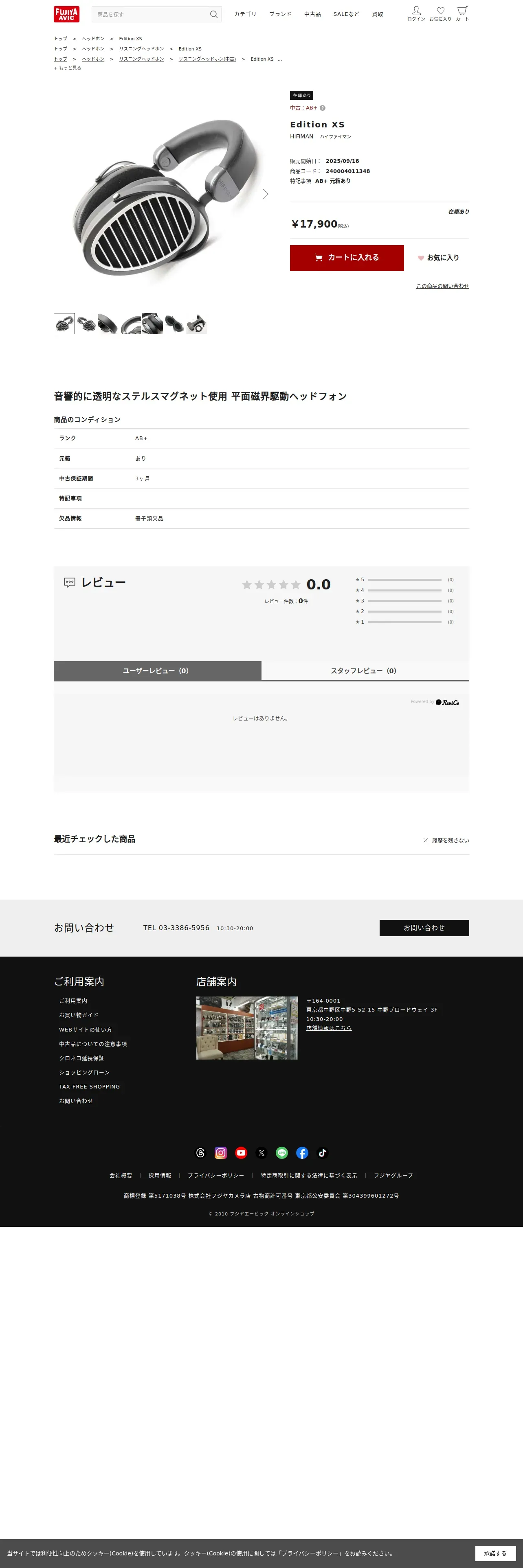523x1568 pixels.
Task: Open プライバシーポリシー footer link
Action: pos(216,1176)
